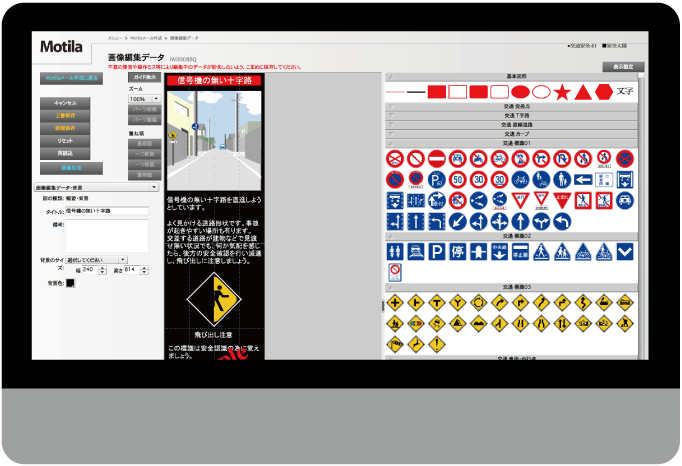Click the メニュー breadcrumb link
Viewport: 682px width, 466px height.
tap(115, 38)
